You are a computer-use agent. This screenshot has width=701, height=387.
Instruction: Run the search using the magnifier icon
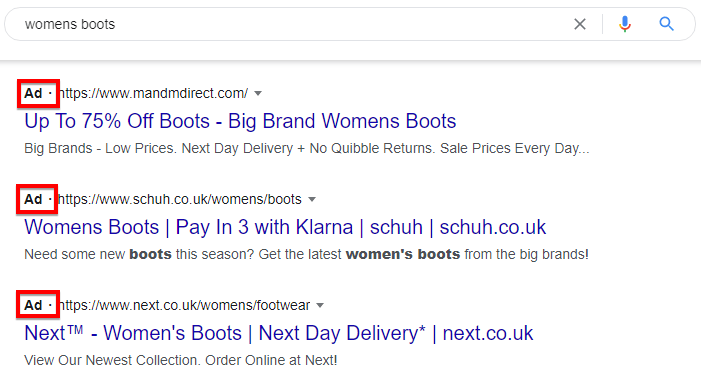(666, 24)
